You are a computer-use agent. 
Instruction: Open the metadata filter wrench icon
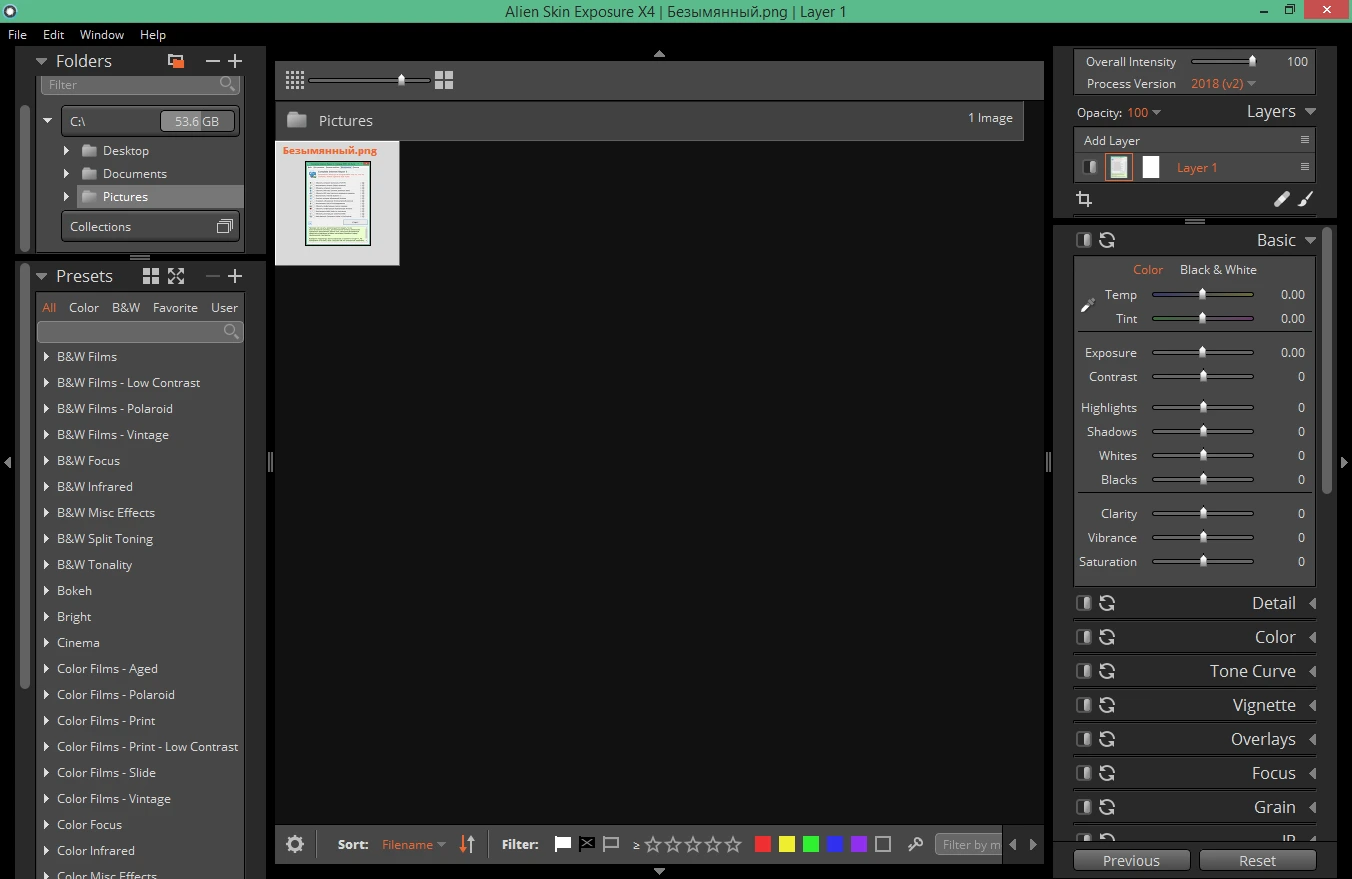pos(915,844)
